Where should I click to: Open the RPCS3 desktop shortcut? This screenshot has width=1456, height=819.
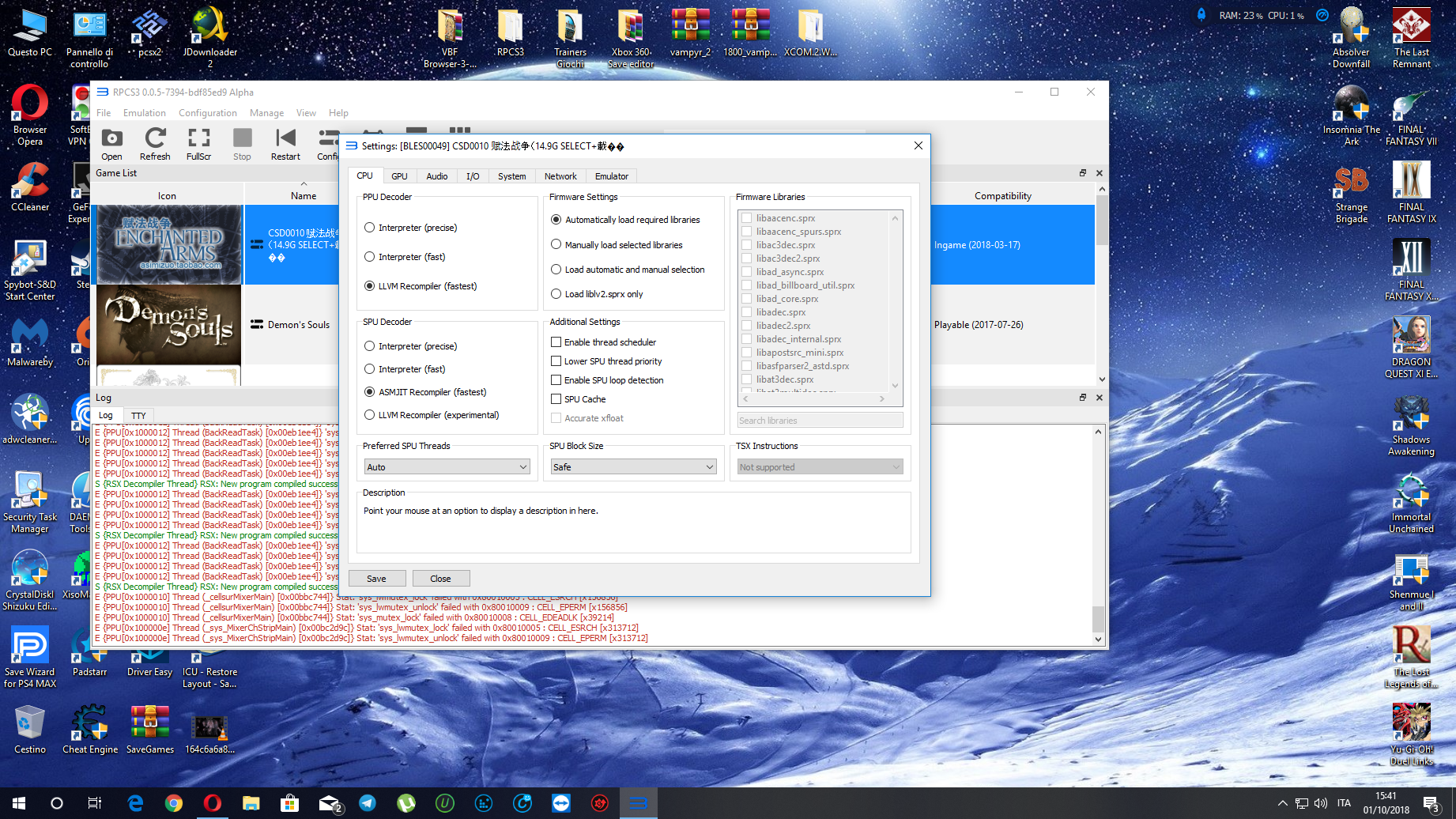pos(510,33)
